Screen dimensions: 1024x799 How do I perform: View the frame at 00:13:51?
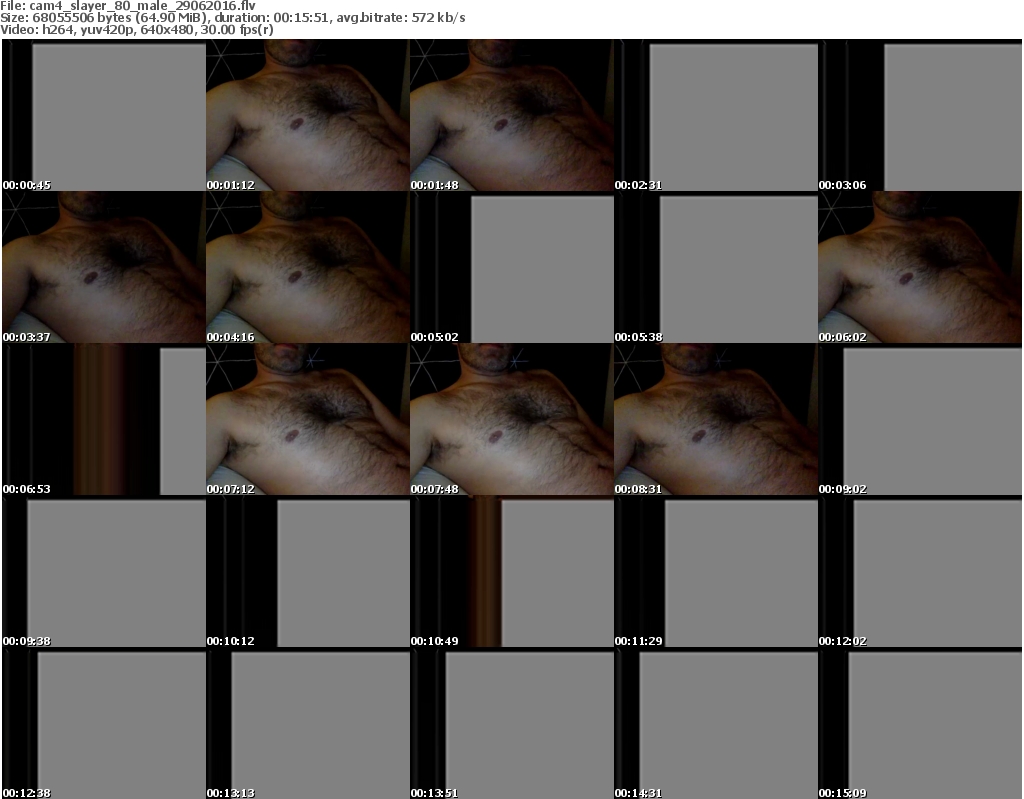point(511,723)
